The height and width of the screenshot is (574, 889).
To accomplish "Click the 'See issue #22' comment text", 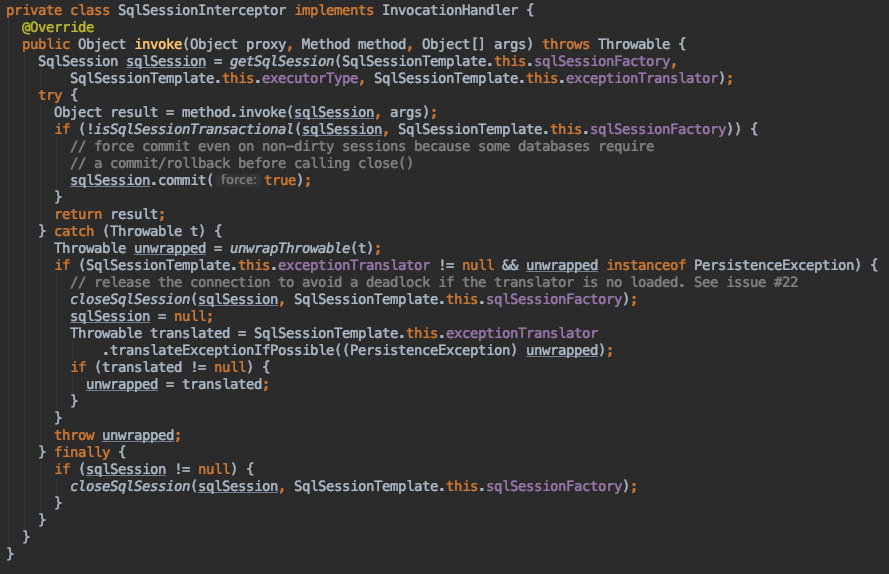I will (746, 282).
